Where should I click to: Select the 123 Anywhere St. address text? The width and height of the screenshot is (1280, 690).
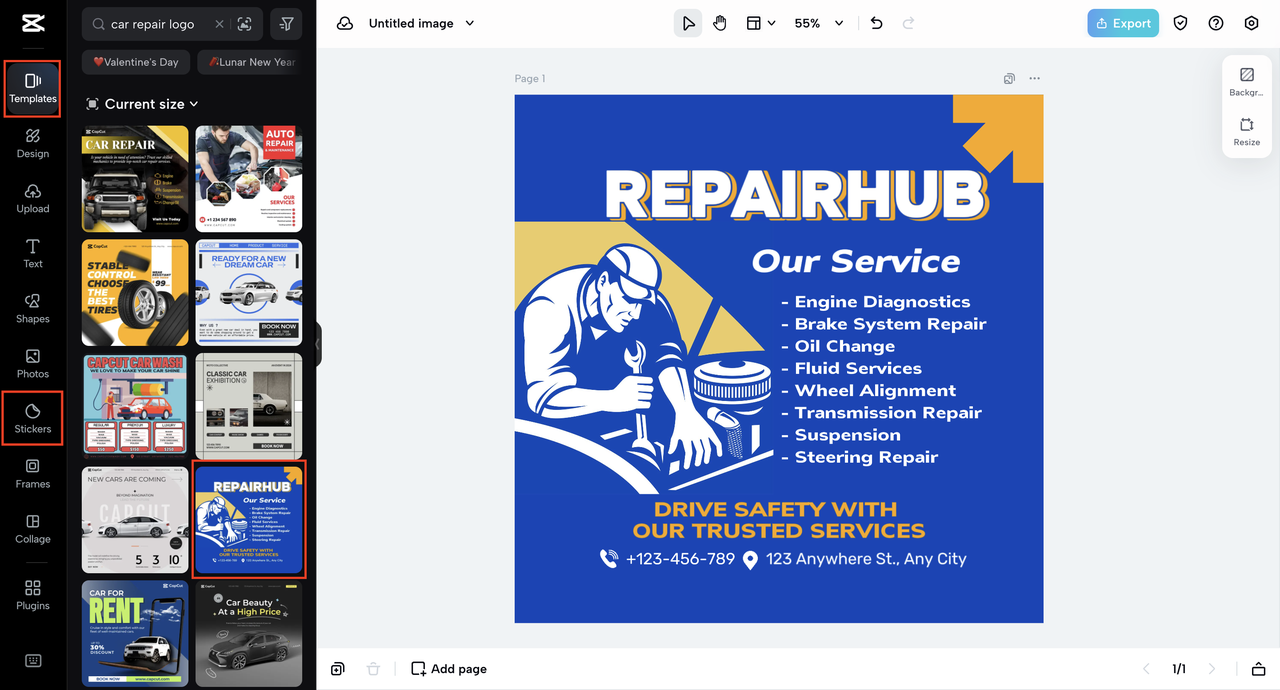pos(866,559)
